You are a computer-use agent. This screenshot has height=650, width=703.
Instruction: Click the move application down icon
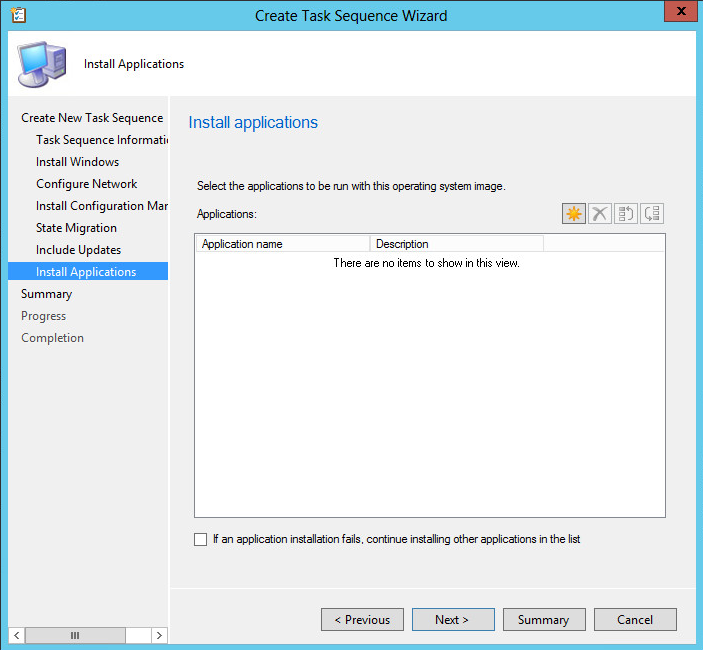[x=652, y=213]
